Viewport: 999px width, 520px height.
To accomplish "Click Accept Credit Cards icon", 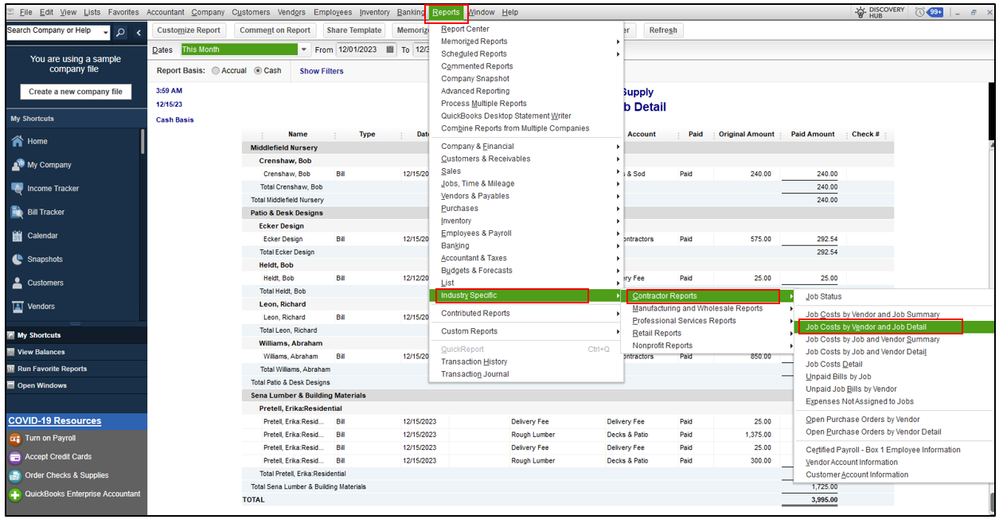I will click(15, 457).
